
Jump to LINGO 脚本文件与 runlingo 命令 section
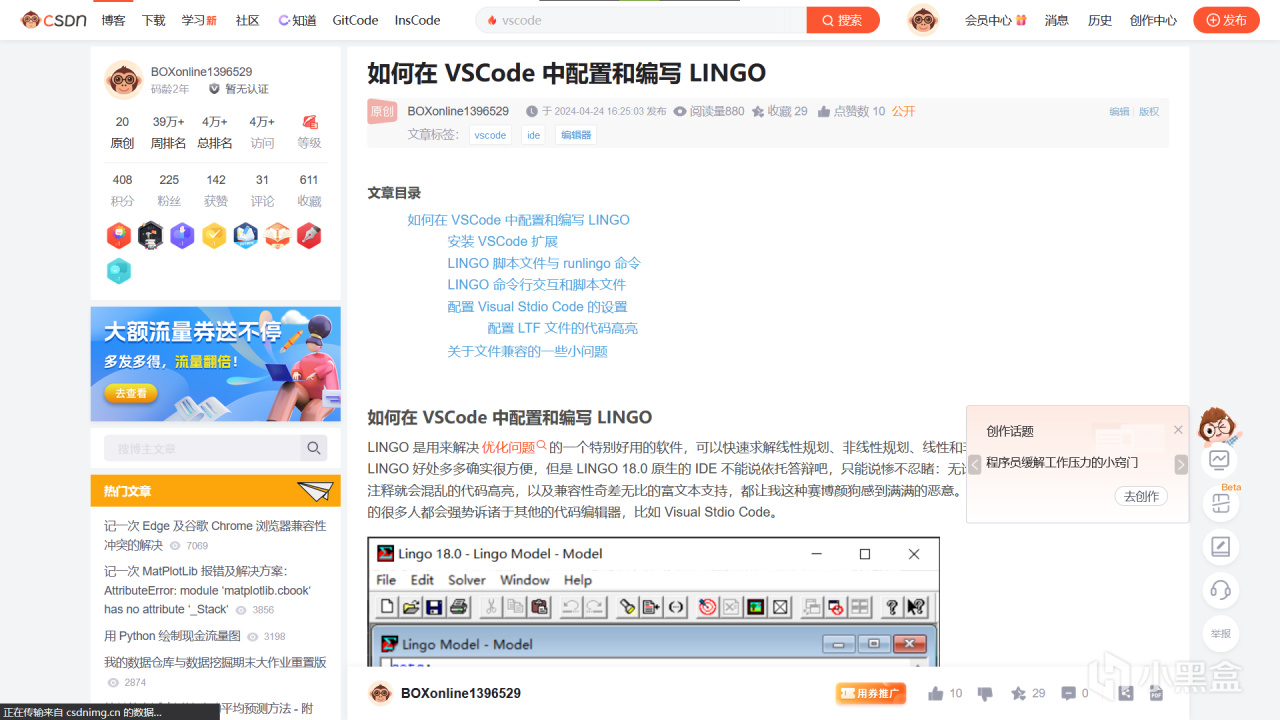[x=544, y=263]
